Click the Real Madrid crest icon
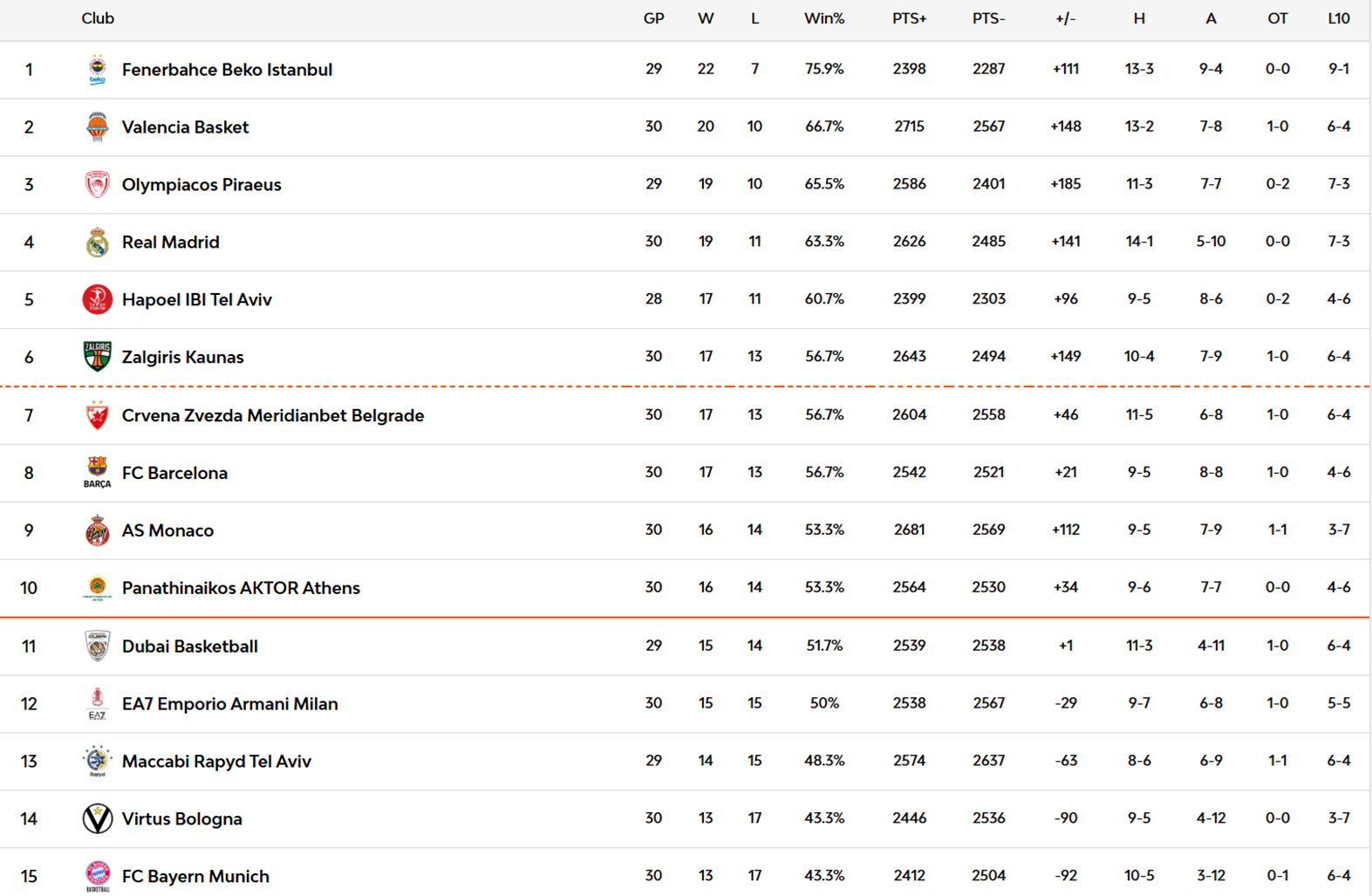This screenshot has width=1372, height=896. pyautogui.click(x=97, y=243)
